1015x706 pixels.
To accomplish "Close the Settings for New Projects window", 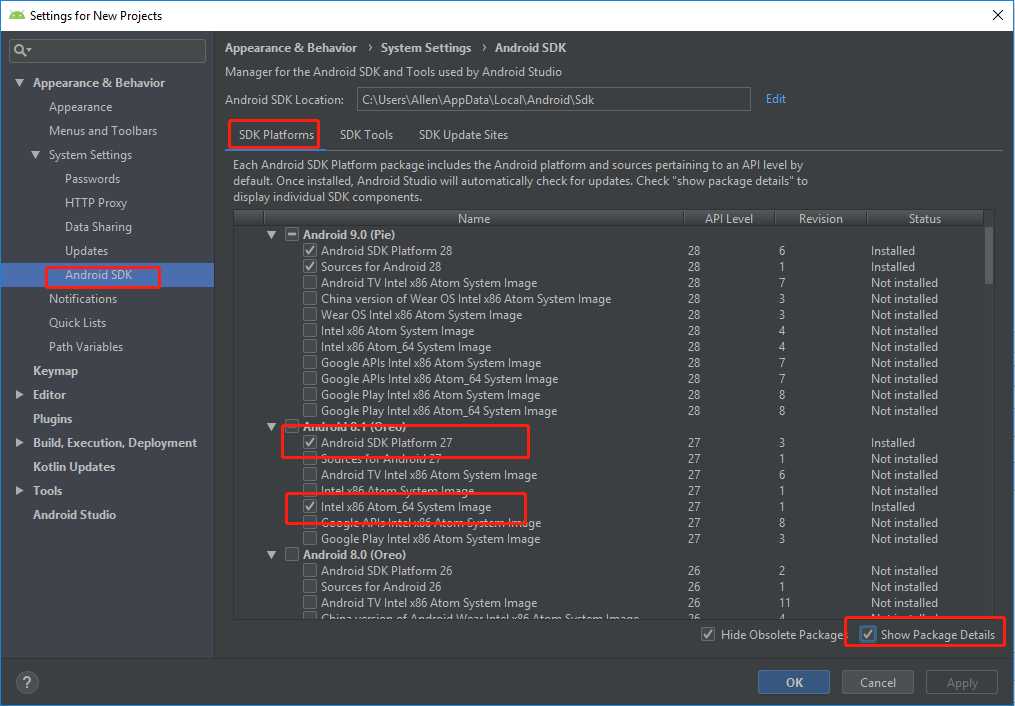I will [x=998, y=15].
